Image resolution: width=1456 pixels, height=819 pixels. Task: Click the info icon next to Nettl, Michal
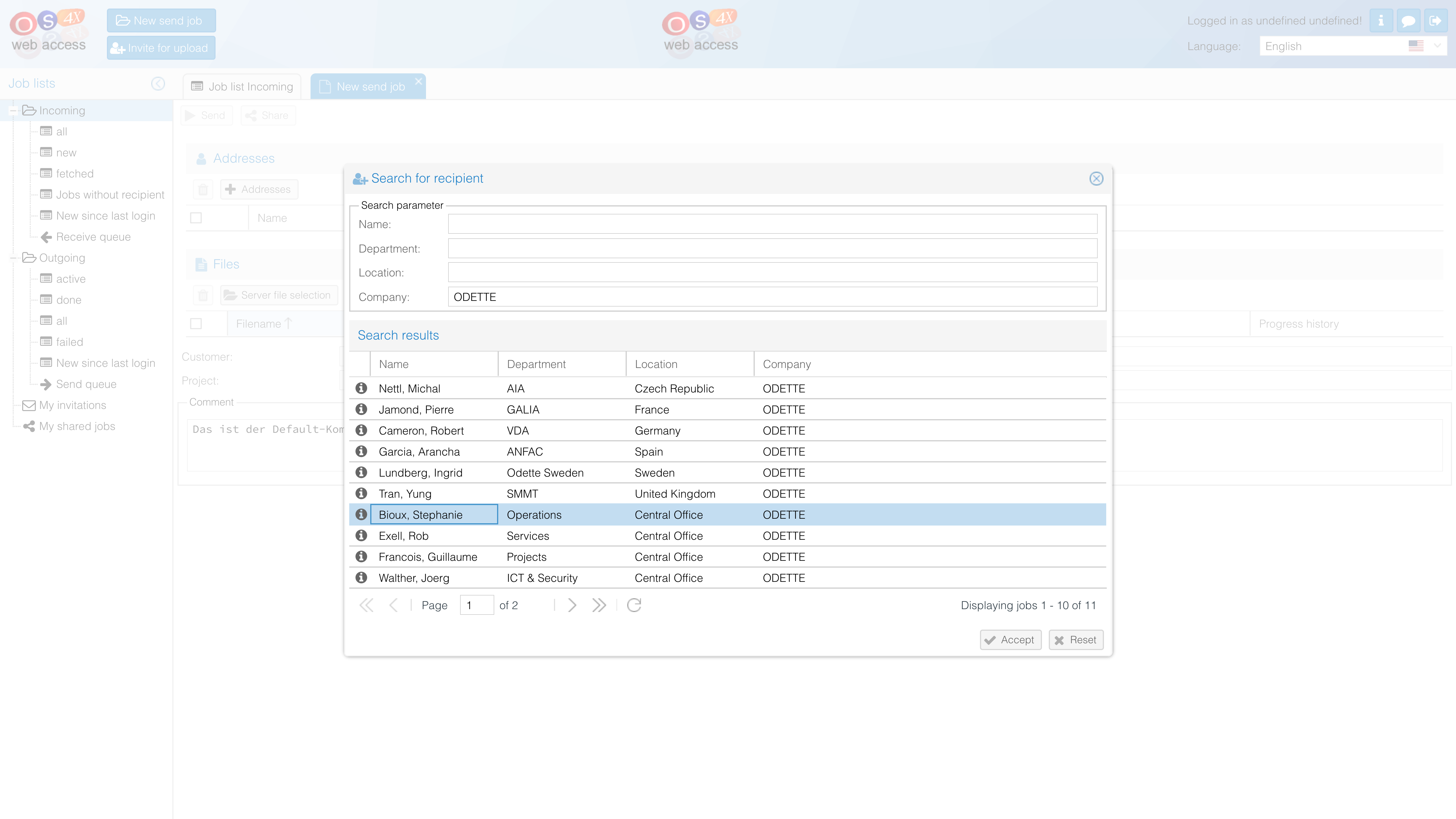[x=362, y=388]
